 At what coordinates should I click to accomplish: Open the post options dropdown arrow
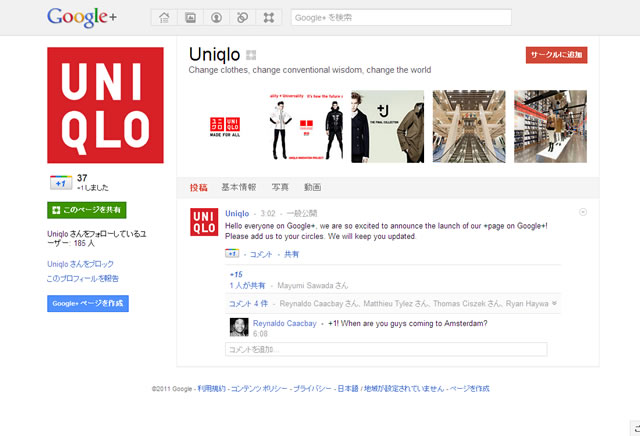[583, 212]
